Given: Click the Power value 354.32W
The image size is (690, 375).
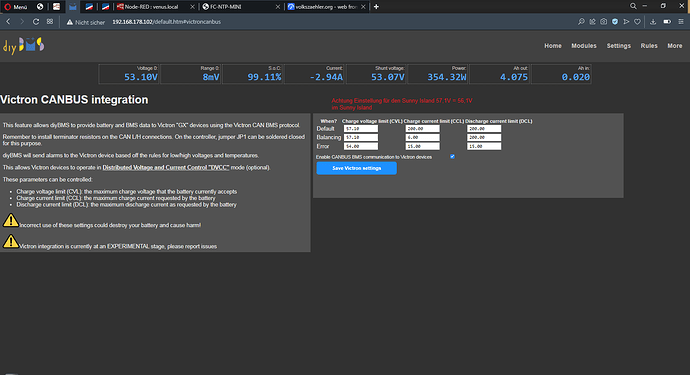Looking at the screenshot, I should tap(447, 77).
